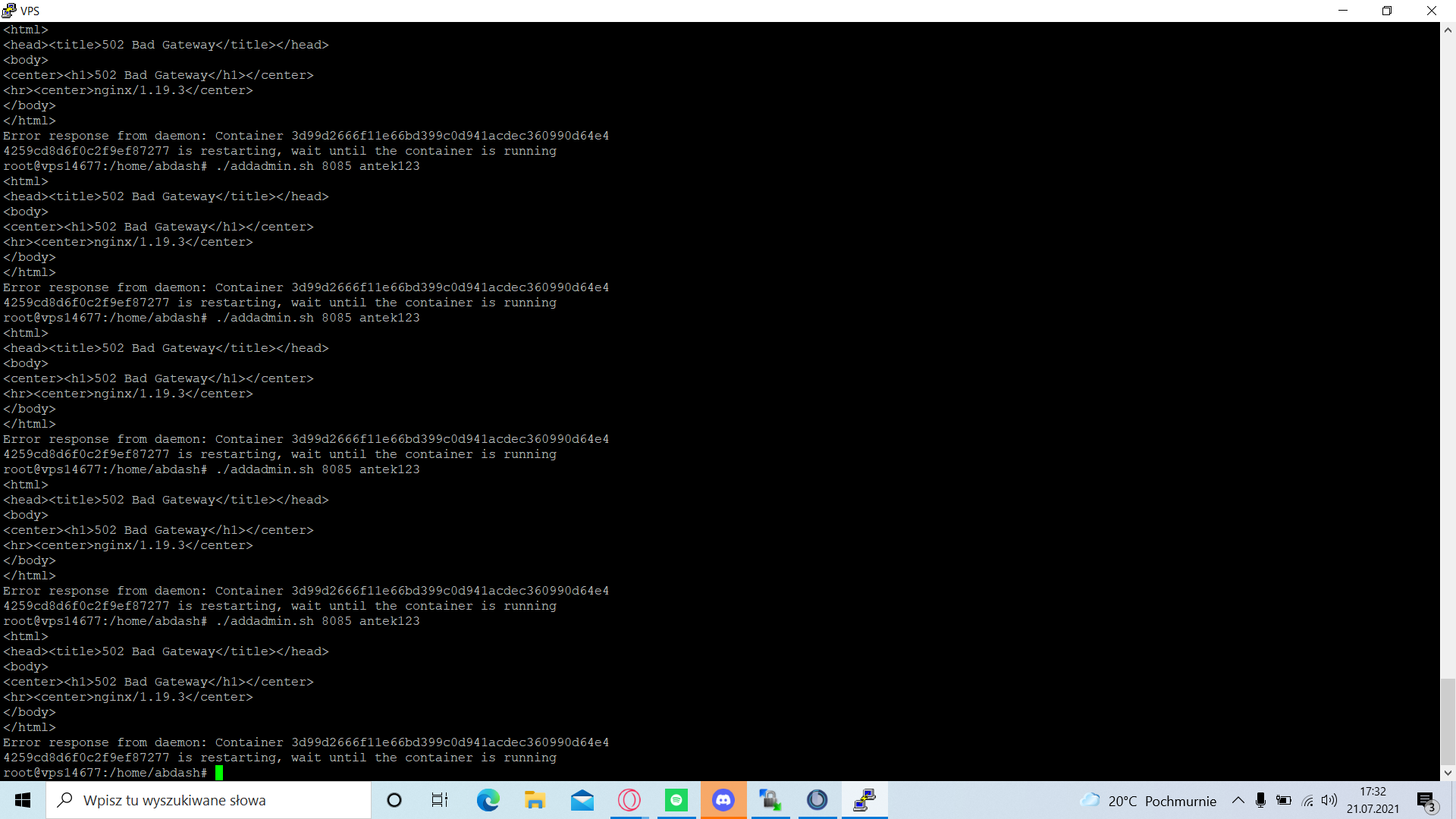
Task: Click the taskbar search field
Action: (x=209, y=800)
